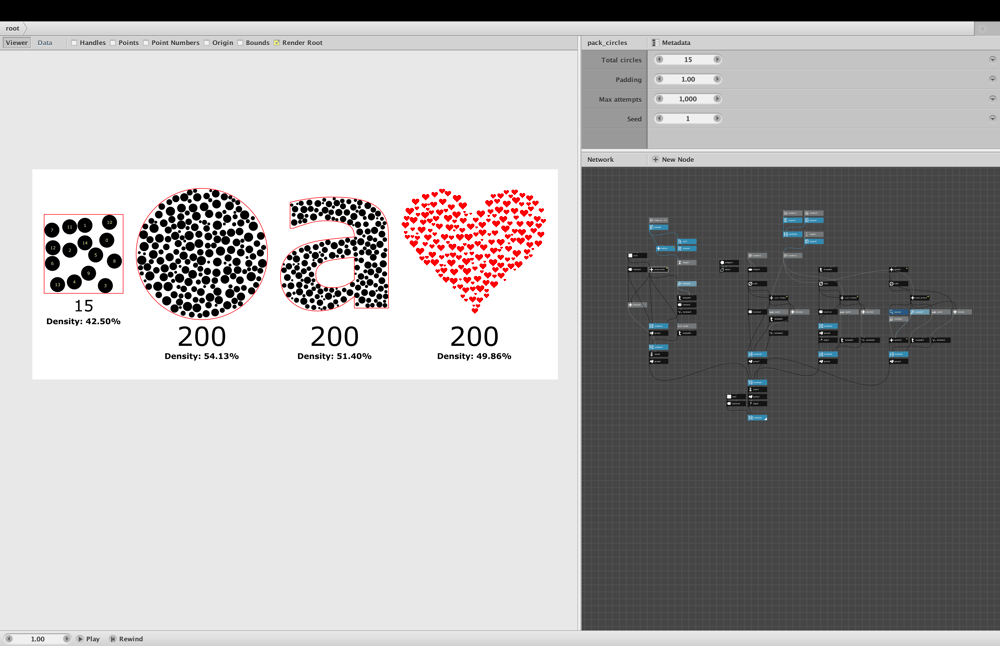
Task: Increase the Total circles value
Action: coord(717,59)
